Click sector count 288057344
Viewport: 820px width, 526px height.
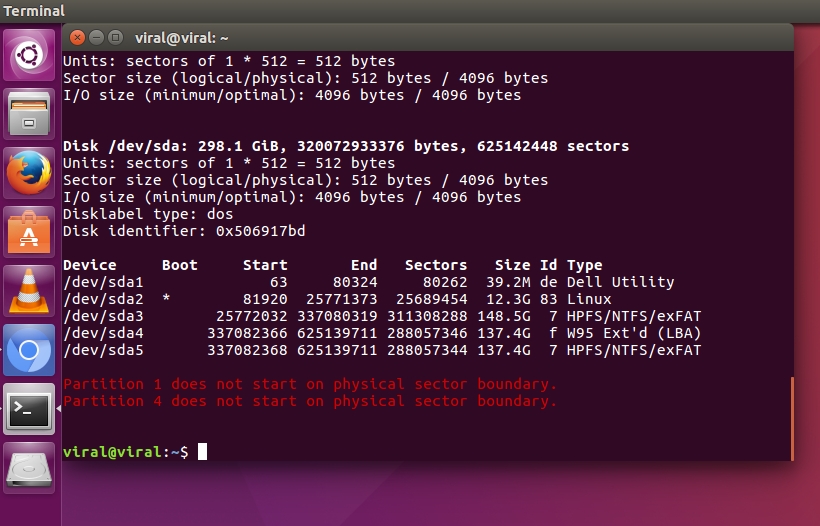[427, 350]
